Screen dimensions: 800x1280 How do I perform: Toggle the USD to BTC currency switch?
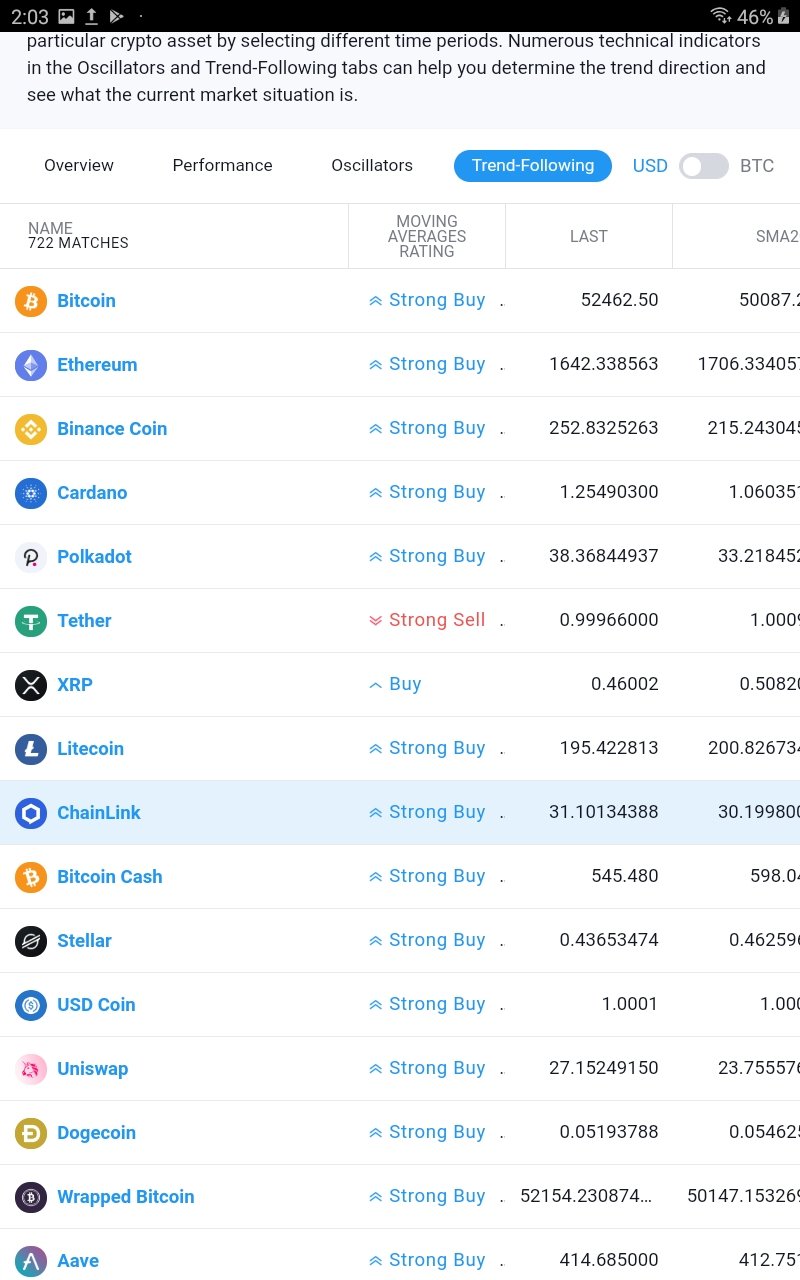point(704,166)
